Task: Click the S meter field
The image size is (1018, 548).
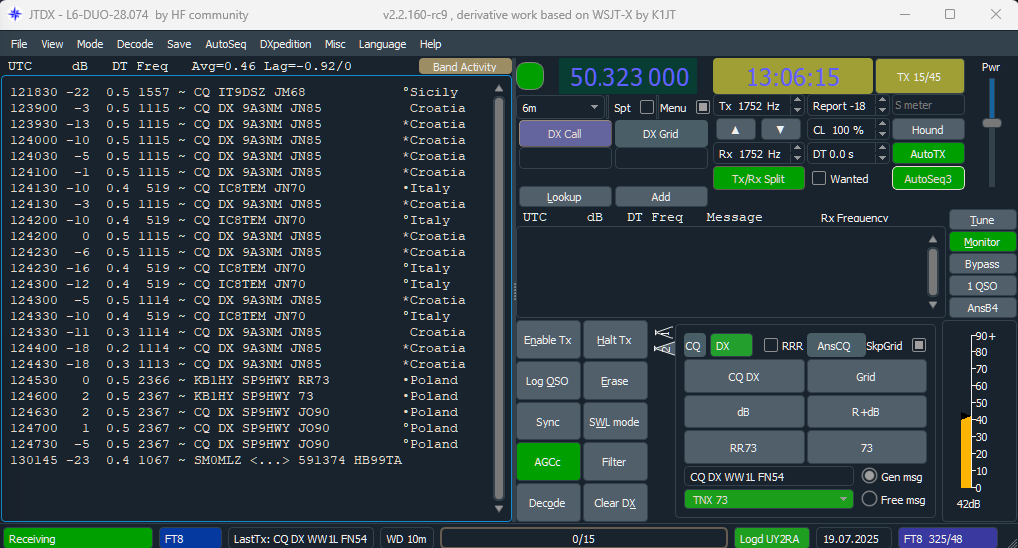Action: [928, 105]
